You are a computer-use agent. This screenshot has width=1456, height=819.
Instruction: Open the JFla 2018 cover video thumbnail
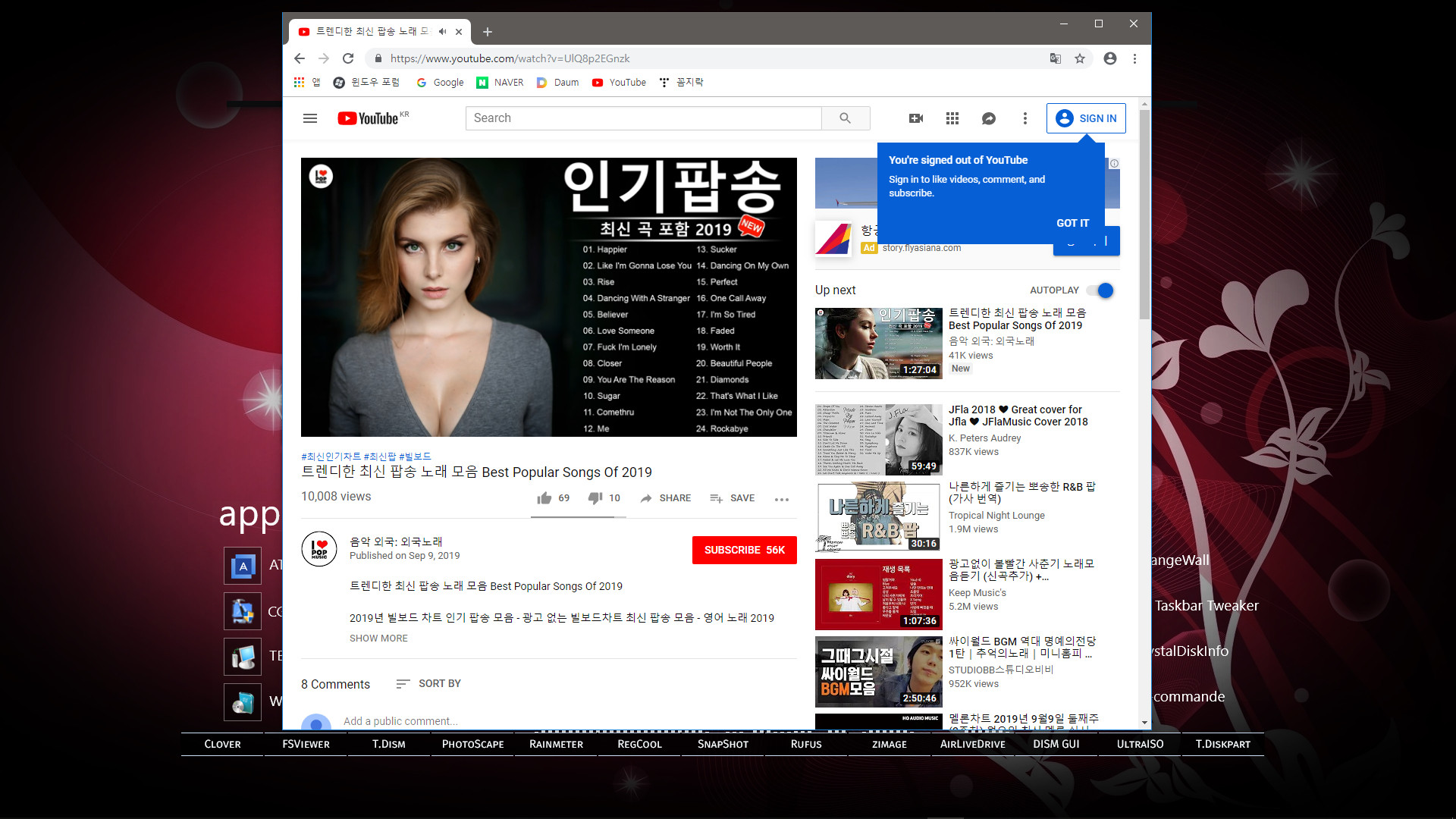pyautogui.click(x=879, y=440)
